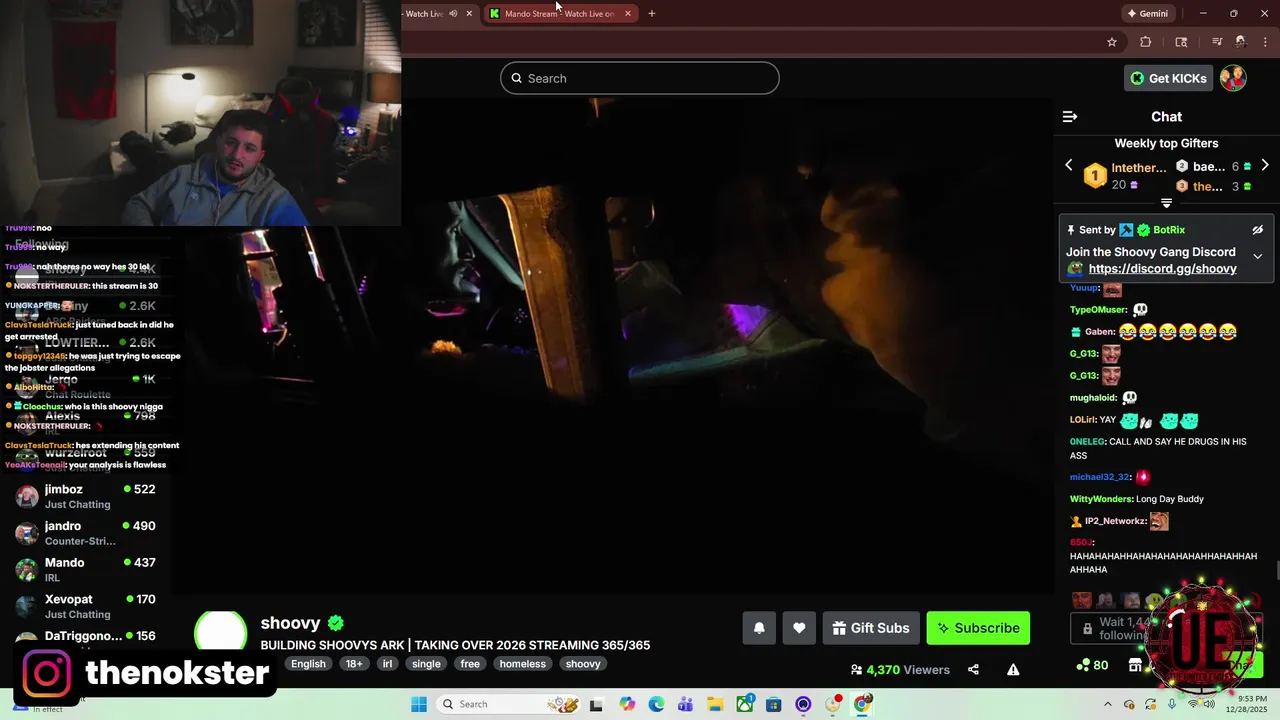The height and width of the screenshot is (720, 1280).
Task: Open the Google Lens search icon in the toolbar
Action: (x=1181, y=42)
